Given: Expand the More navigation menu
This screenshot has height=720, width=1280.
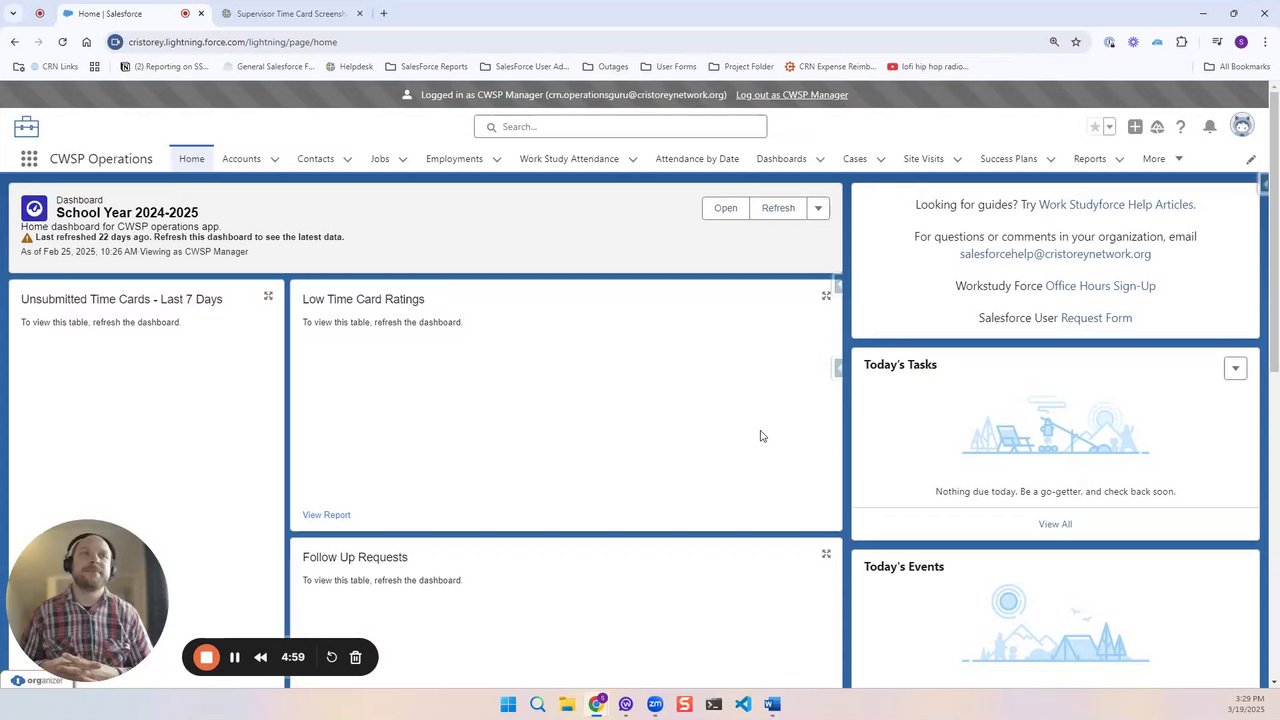Looking at the screenshot, I should pos(1163,159).
